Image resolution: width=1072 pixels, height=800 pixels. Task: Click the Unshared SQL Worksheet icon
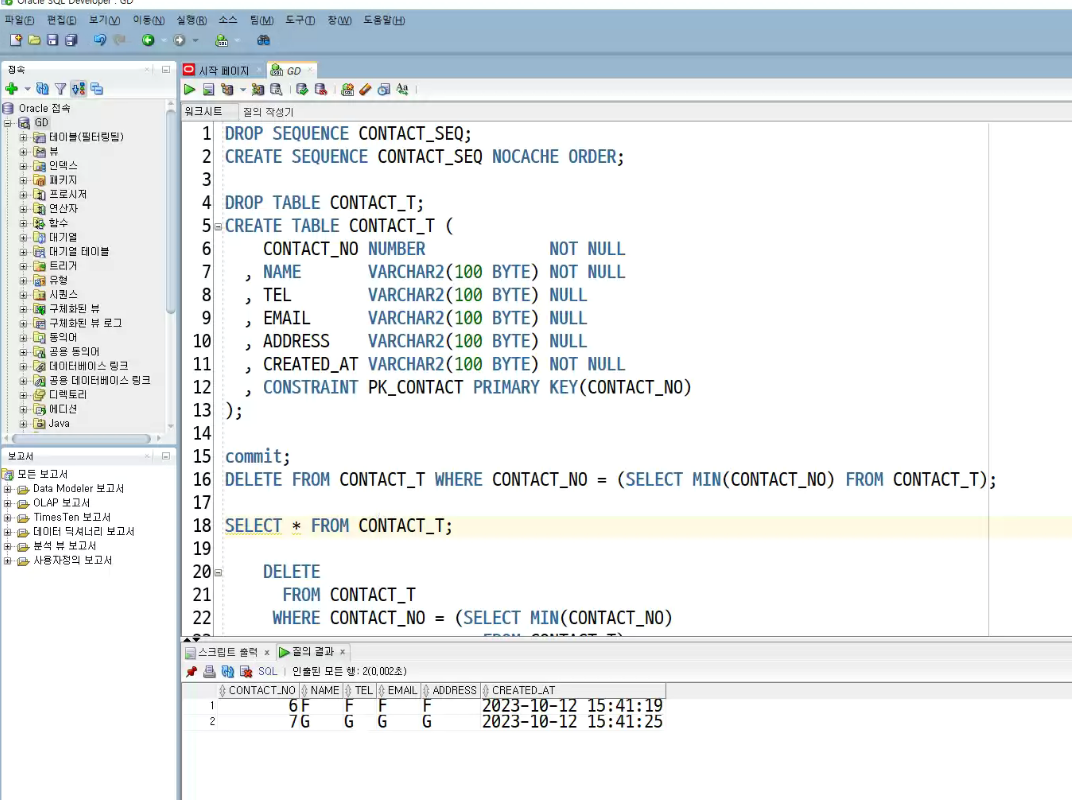(x=347, y=90)
